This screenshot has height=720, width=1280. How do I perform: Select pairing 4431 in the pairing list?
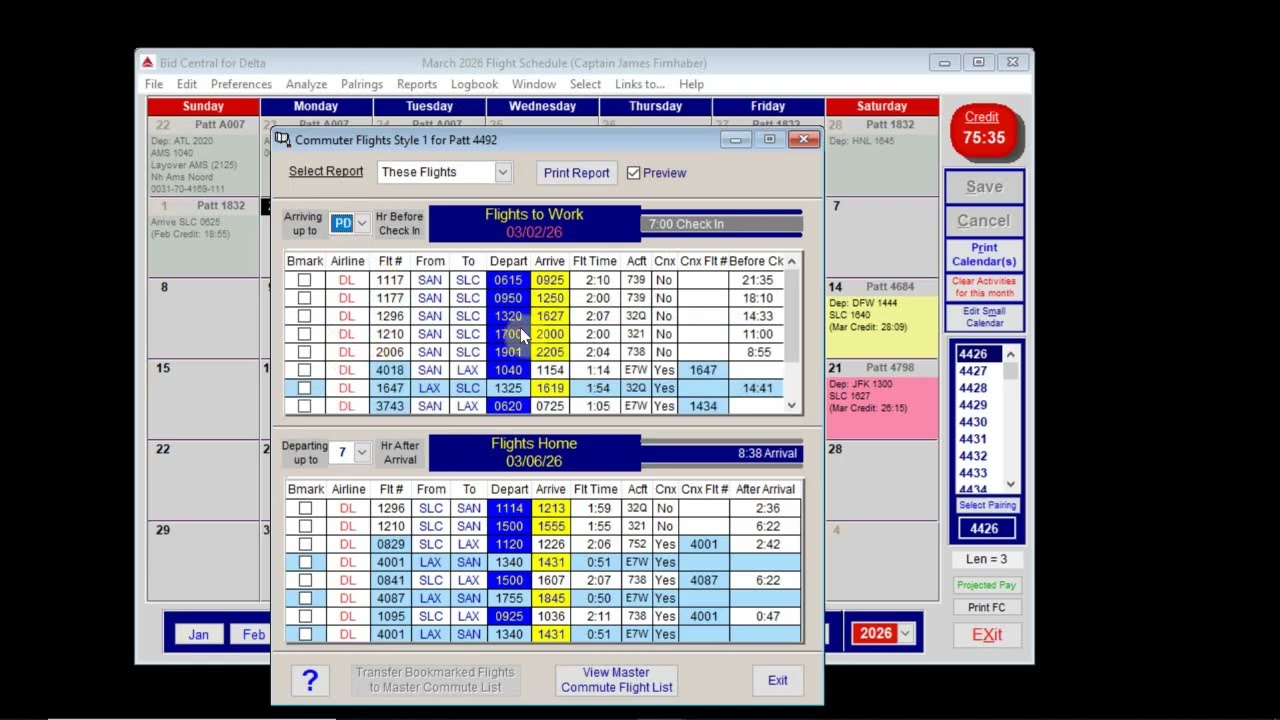pyautogui.click(x=973, y=439)
